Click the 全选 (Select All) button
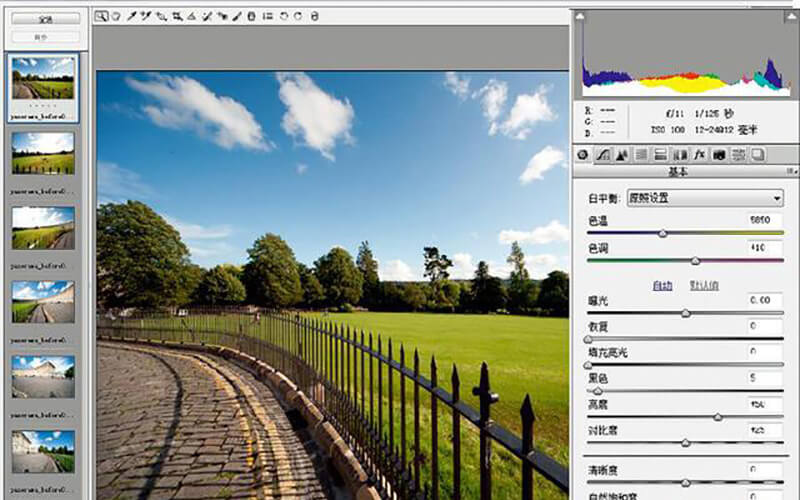The image size is (800, 500). 44,19
